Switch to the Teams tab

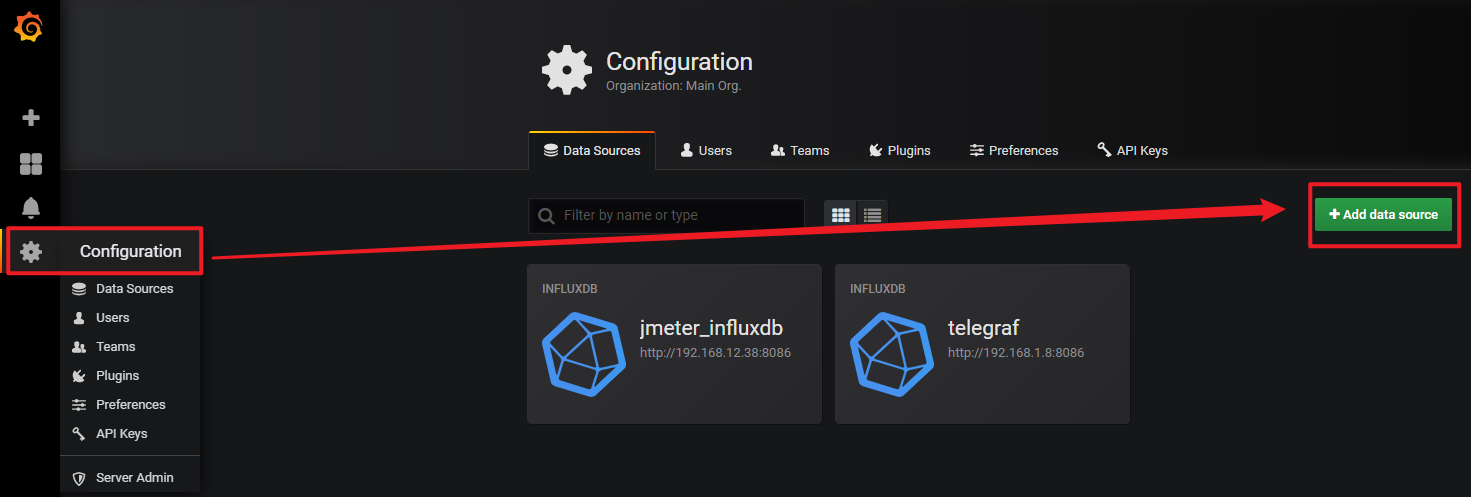800,150
